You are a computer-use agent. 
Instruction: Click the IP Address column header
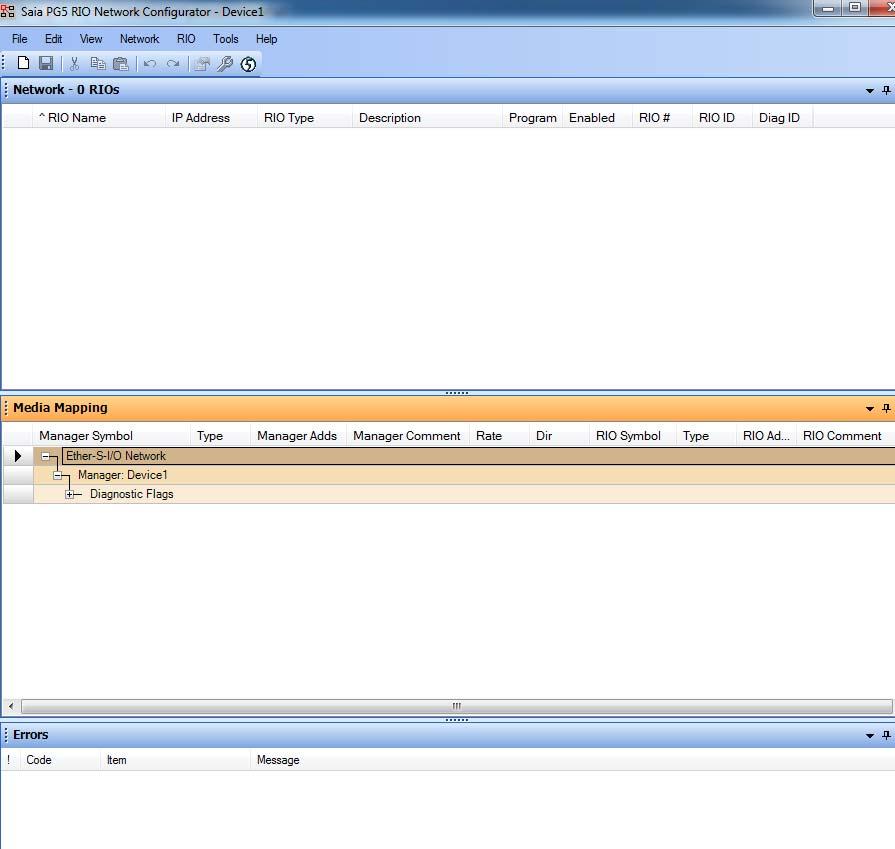tap(211, 118)
